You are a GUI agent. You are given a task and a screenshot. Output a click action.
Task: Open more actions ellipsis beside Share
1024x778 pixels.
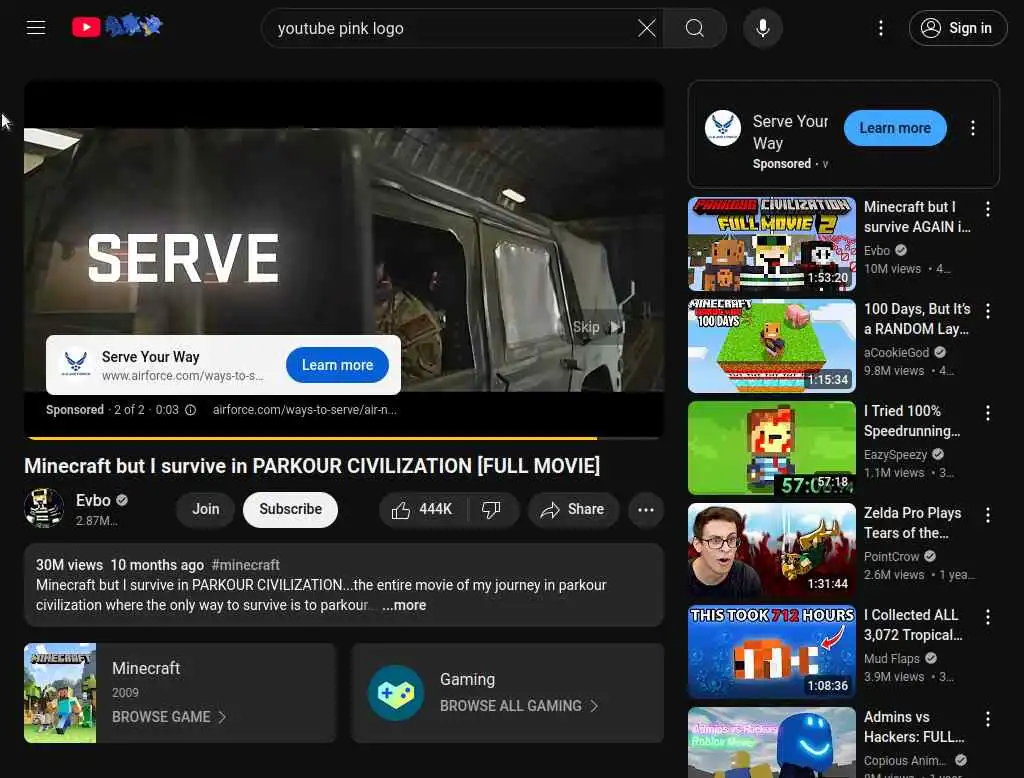(646, 510)
